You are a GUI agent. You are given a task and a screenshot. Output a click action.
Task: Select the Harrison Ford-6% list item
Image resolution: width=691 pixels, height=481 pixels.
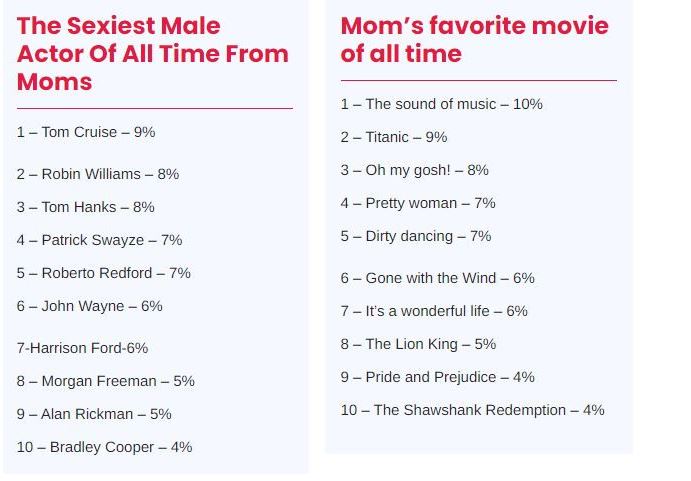point(82,348)
